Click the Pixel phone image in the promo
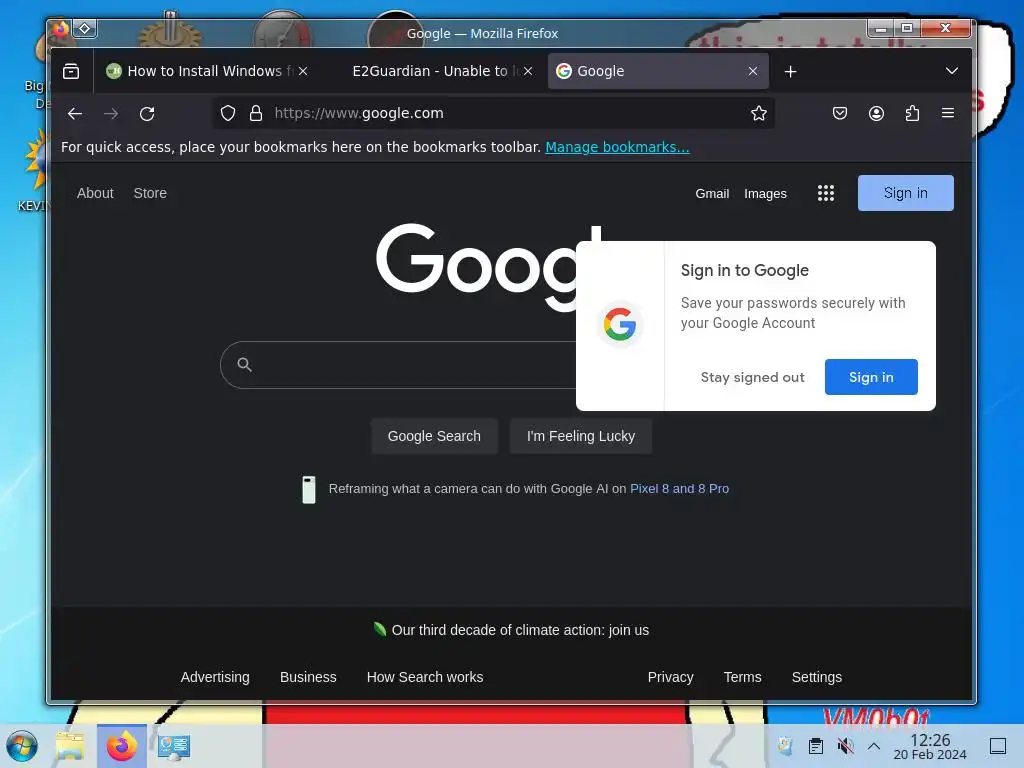The height and width of the screenshot is (768, 1024). point(309,489)
